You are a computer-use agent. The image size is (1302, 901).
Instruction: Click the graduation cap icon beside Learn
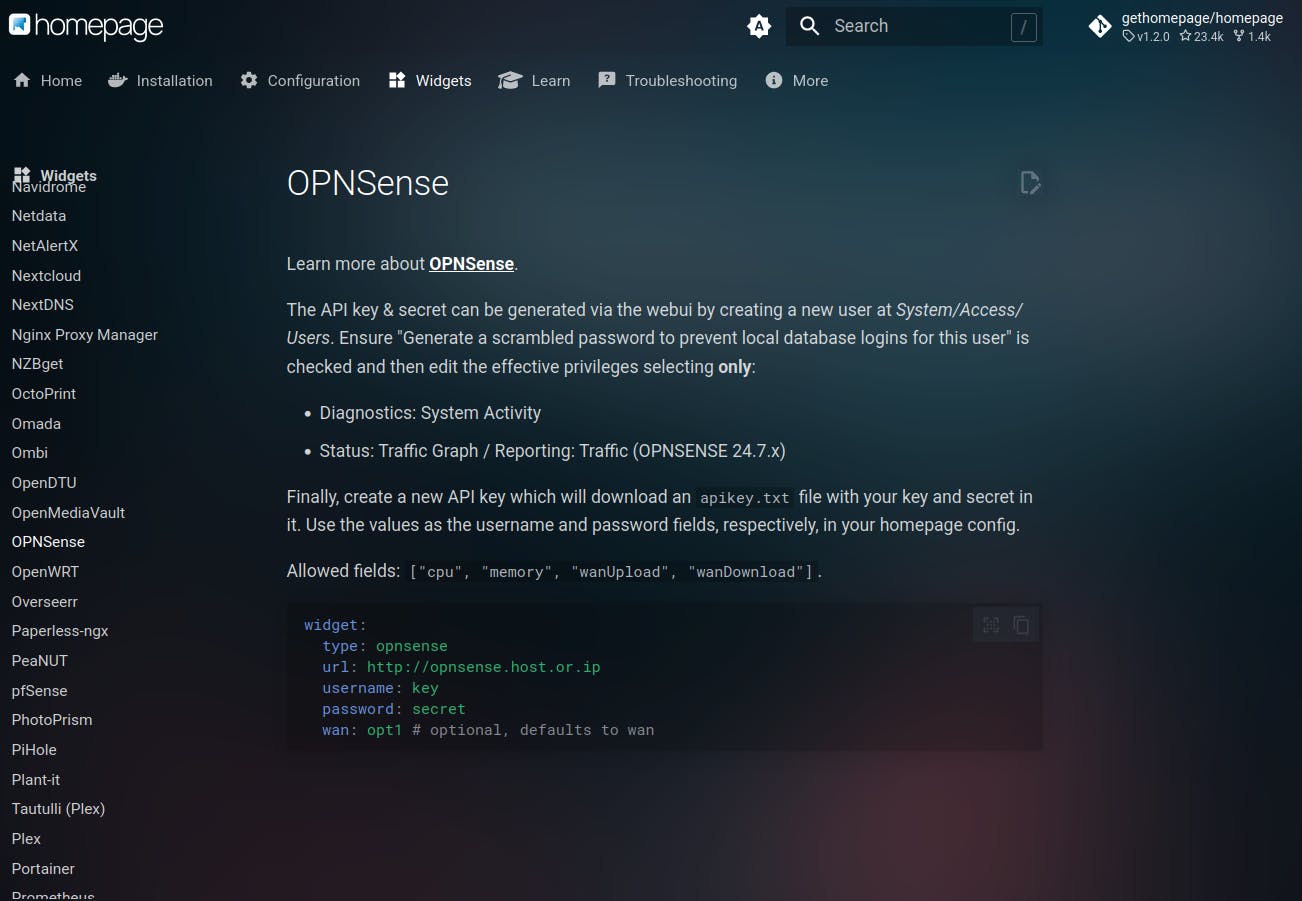point(510,80)
